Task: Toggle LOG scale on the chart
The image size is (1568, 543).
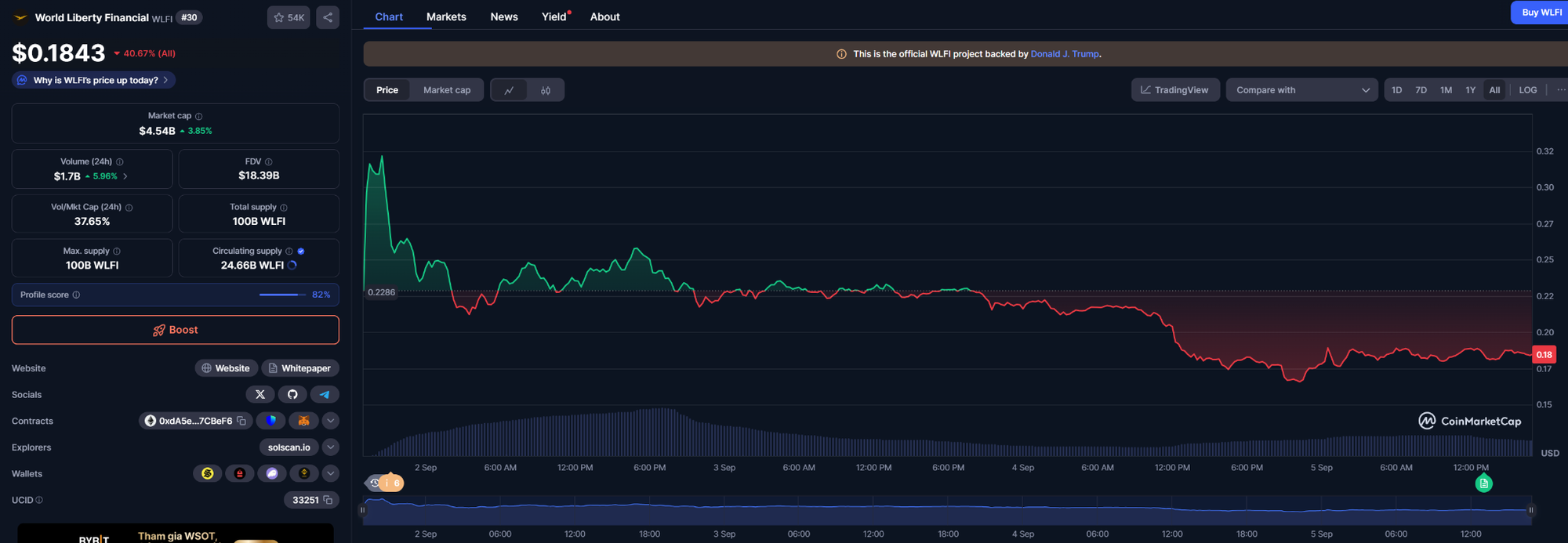Action: 1527,90
